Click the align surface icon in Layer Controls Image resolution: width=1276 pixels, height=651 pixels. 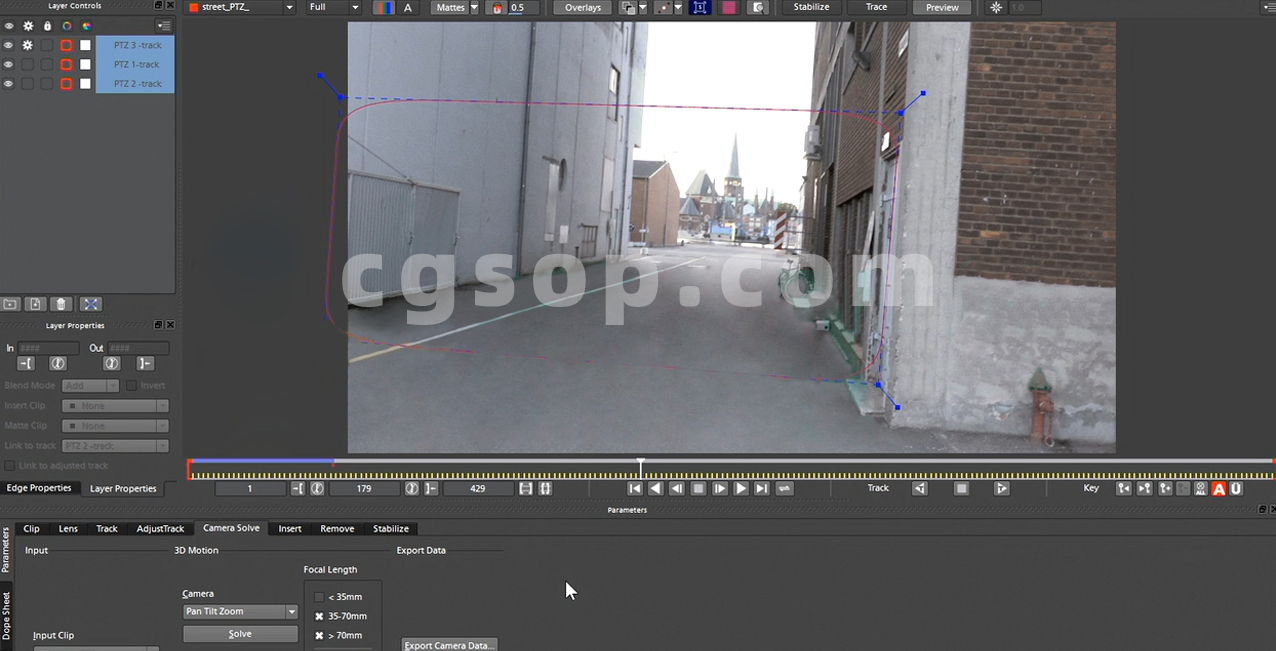90,304
